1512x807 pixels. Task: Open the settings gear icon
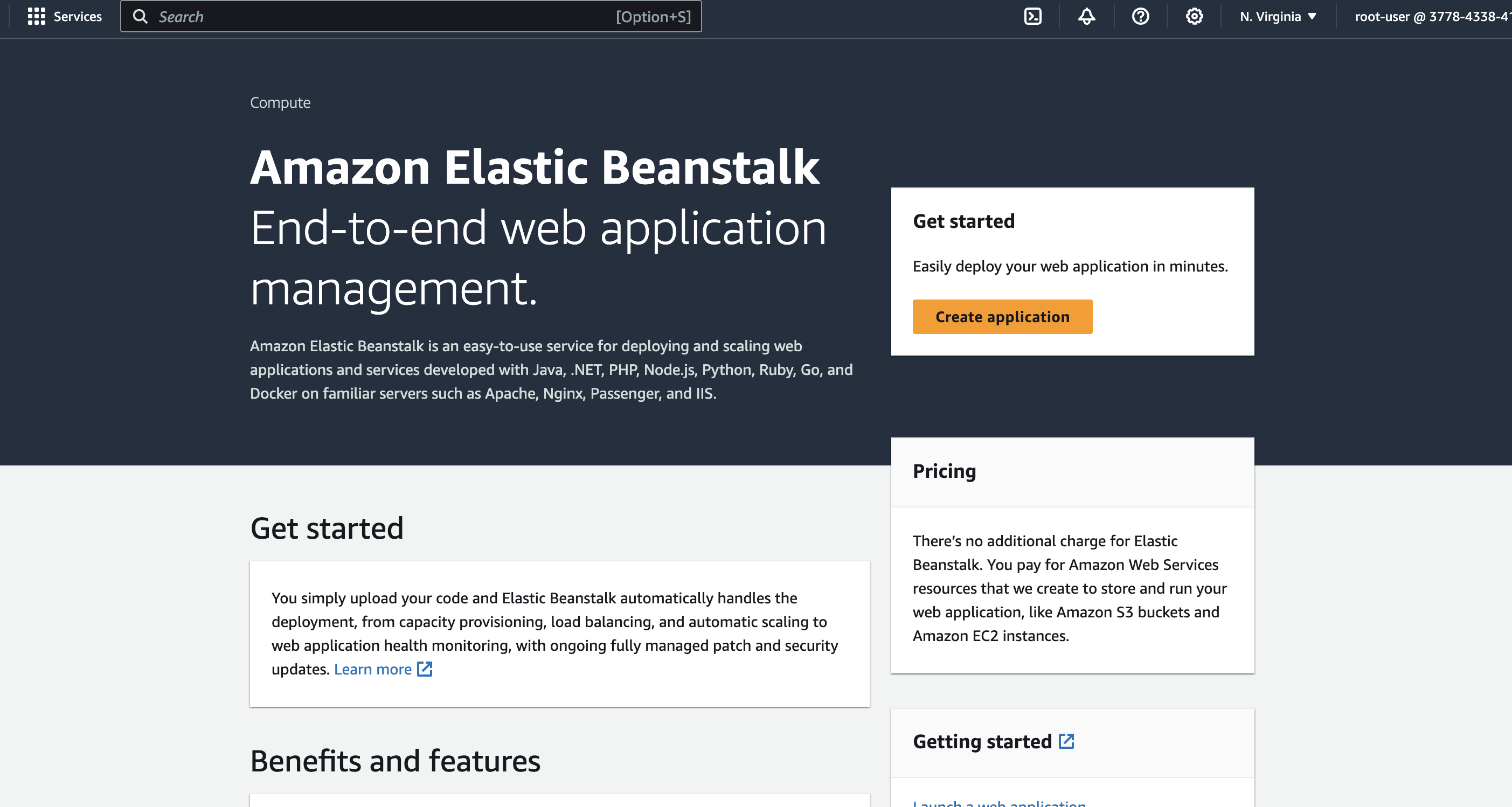click(x=1194, y=17)
